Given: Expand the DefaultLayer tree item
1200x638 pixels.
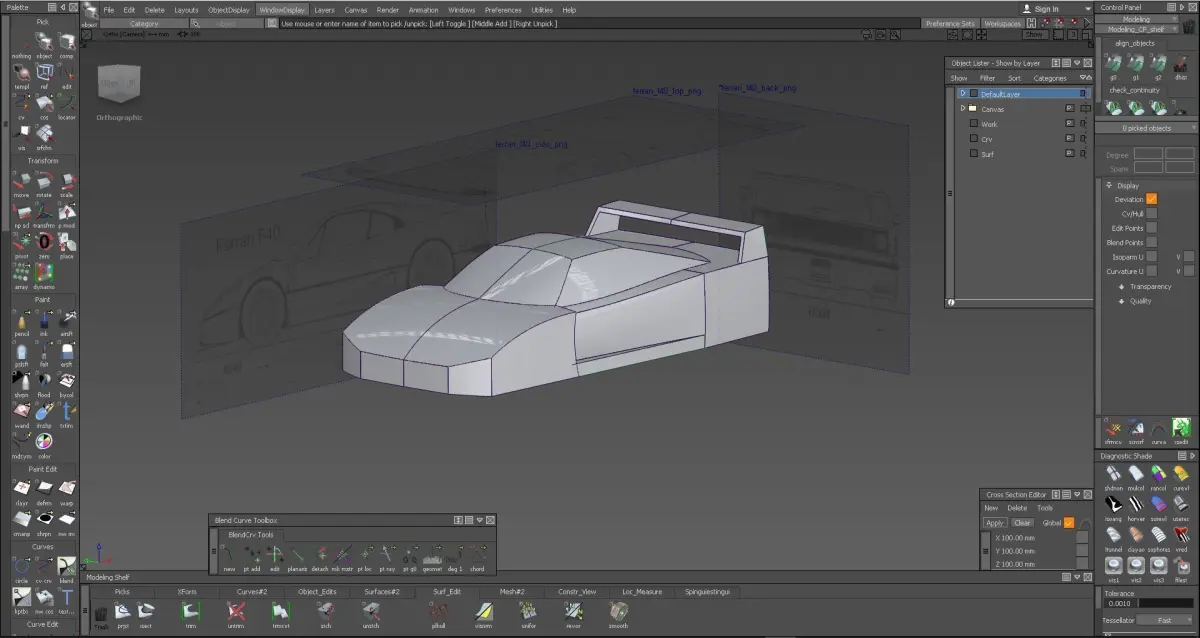Looking at the screenshot, I should (x=962, y=94).
